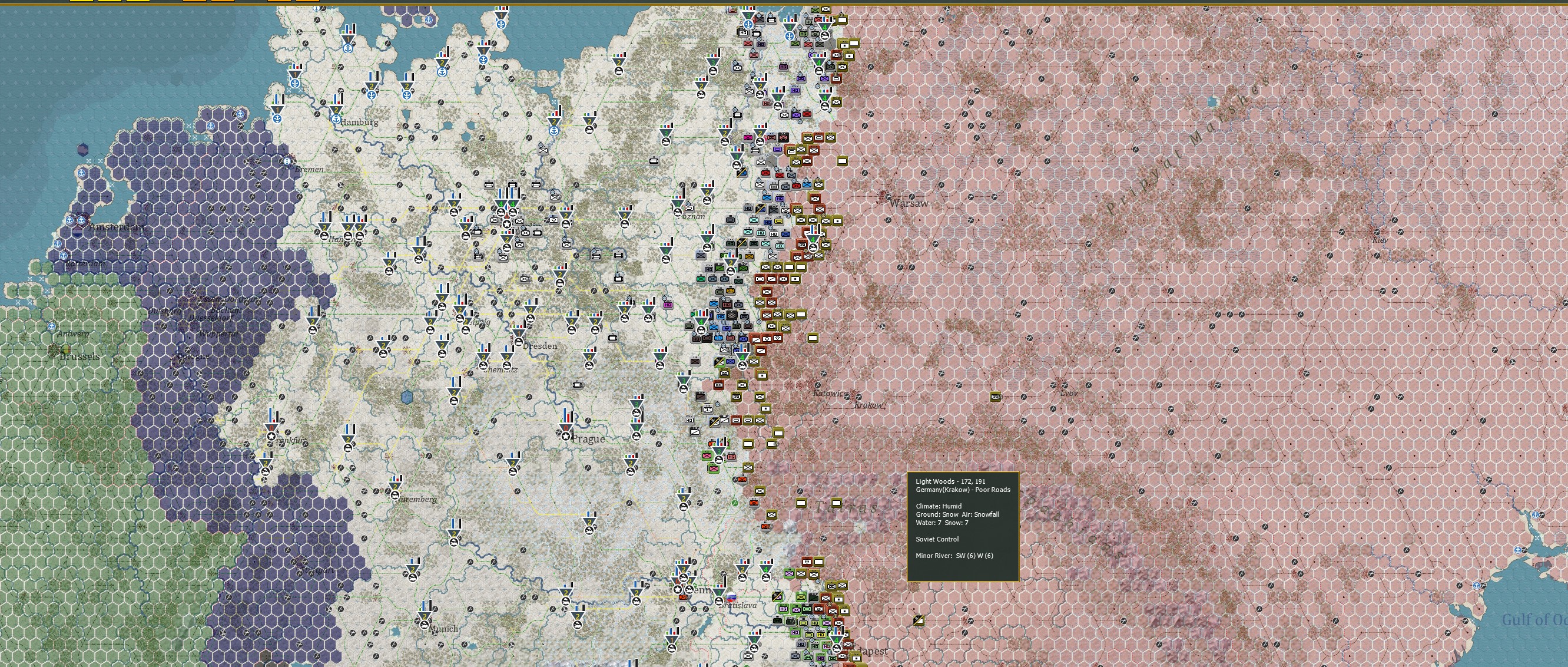Click the 'Poznan' city label
This screenshot has width=1568, height=667.
[692, 216]
